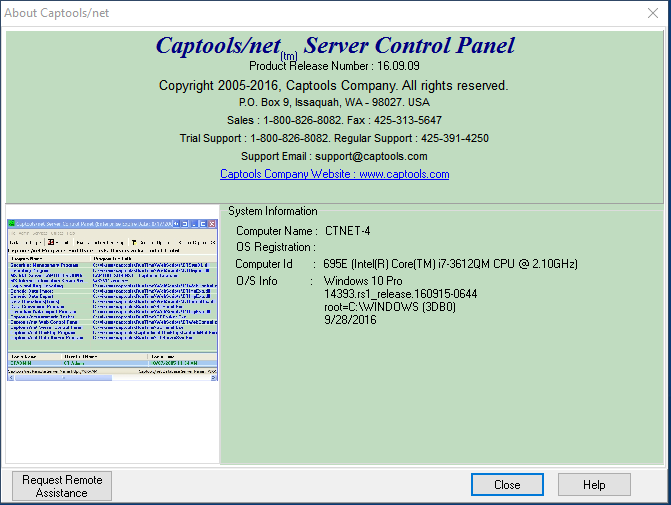Click the P.O. Box 9 Issaquah address
671x505 pixels.
pyautogui.click(x=334, y=103)
